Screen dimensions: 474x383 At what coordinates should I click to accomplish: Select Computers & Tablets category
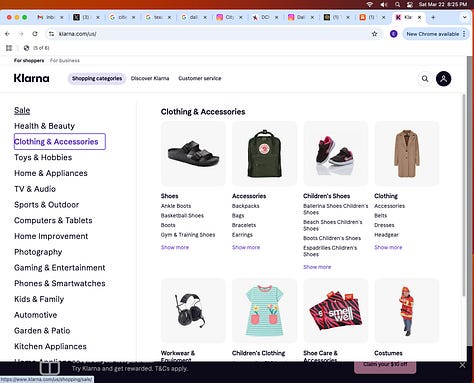53,220
